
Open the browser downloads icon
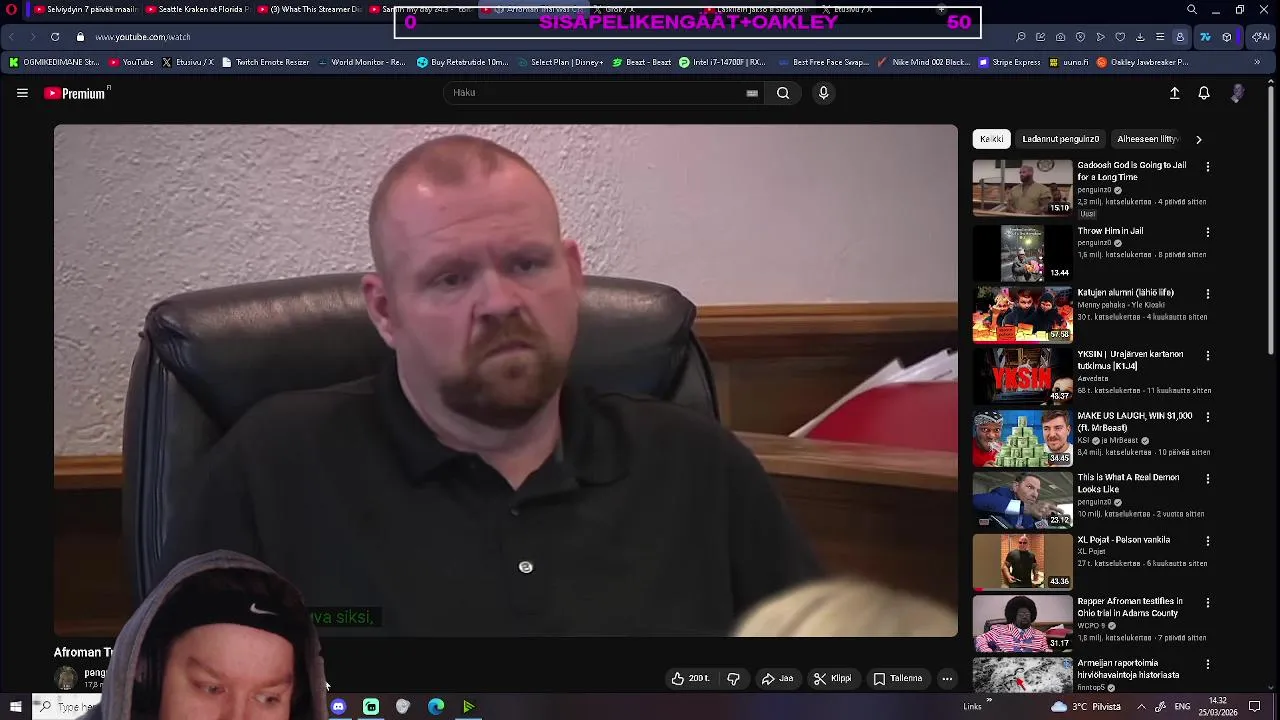[x=1140, y=37]
